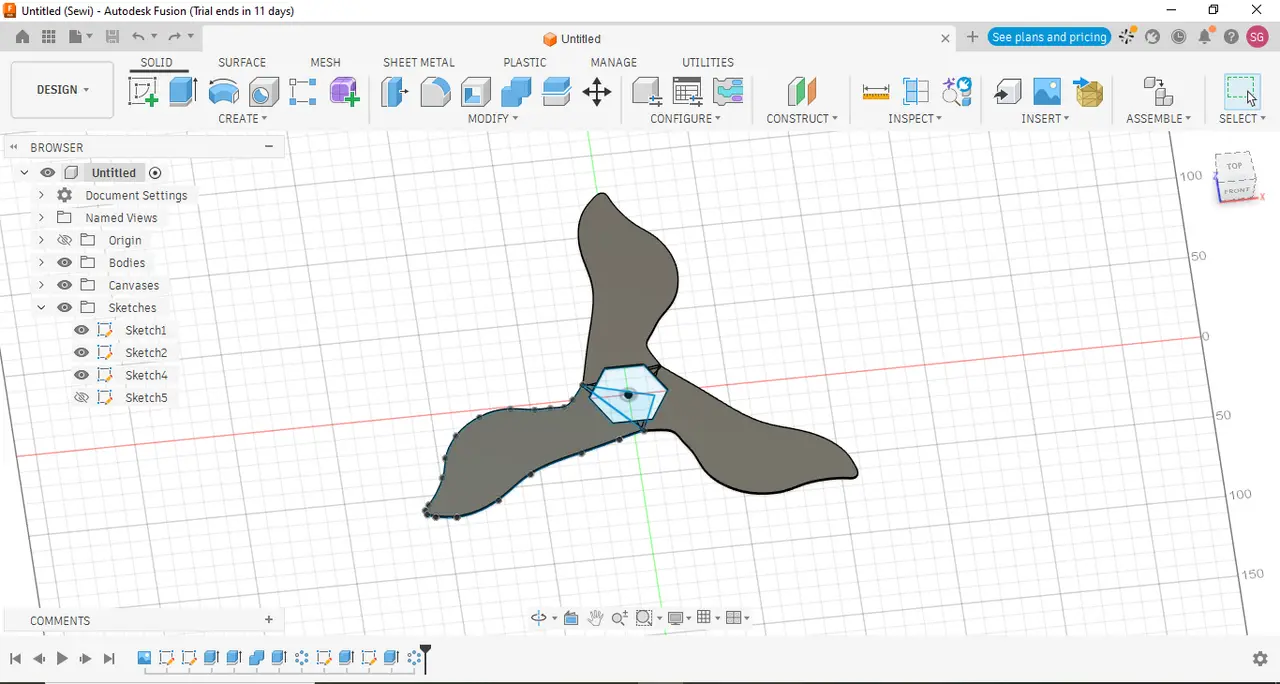Play the timeline
This screenshot has height=684, width=1280.
tap(62, 658)
